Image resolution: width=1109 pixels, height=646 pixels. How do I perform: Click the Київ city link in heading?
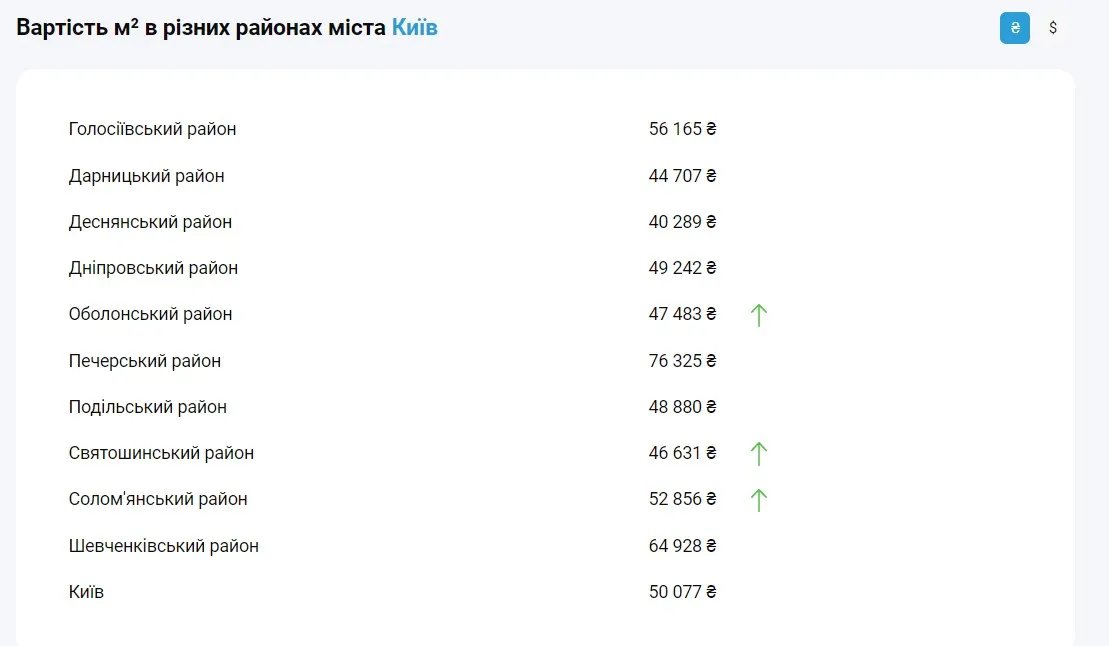414,28
